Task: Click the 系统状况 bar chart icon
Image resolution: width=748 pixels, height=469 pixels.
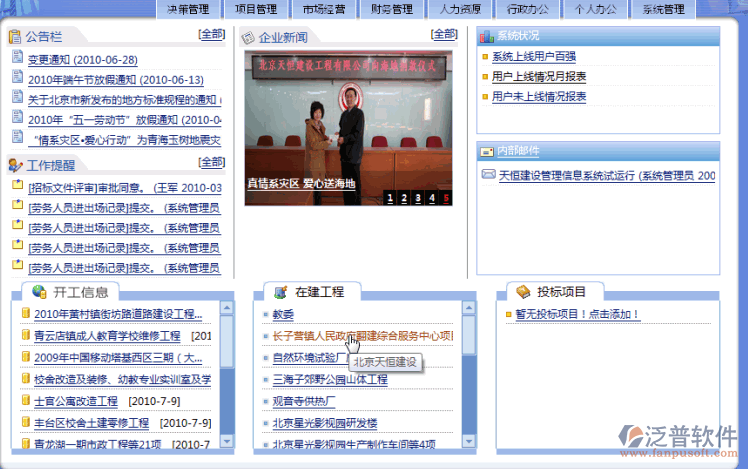Action: [x=487, y=37]
